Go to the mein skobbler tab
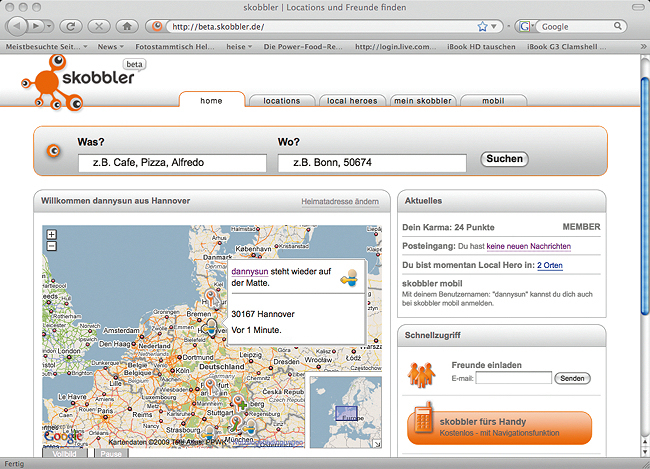The width and height of the screenshot is (650, 469). pyautogui.click(x=423, y=101)
